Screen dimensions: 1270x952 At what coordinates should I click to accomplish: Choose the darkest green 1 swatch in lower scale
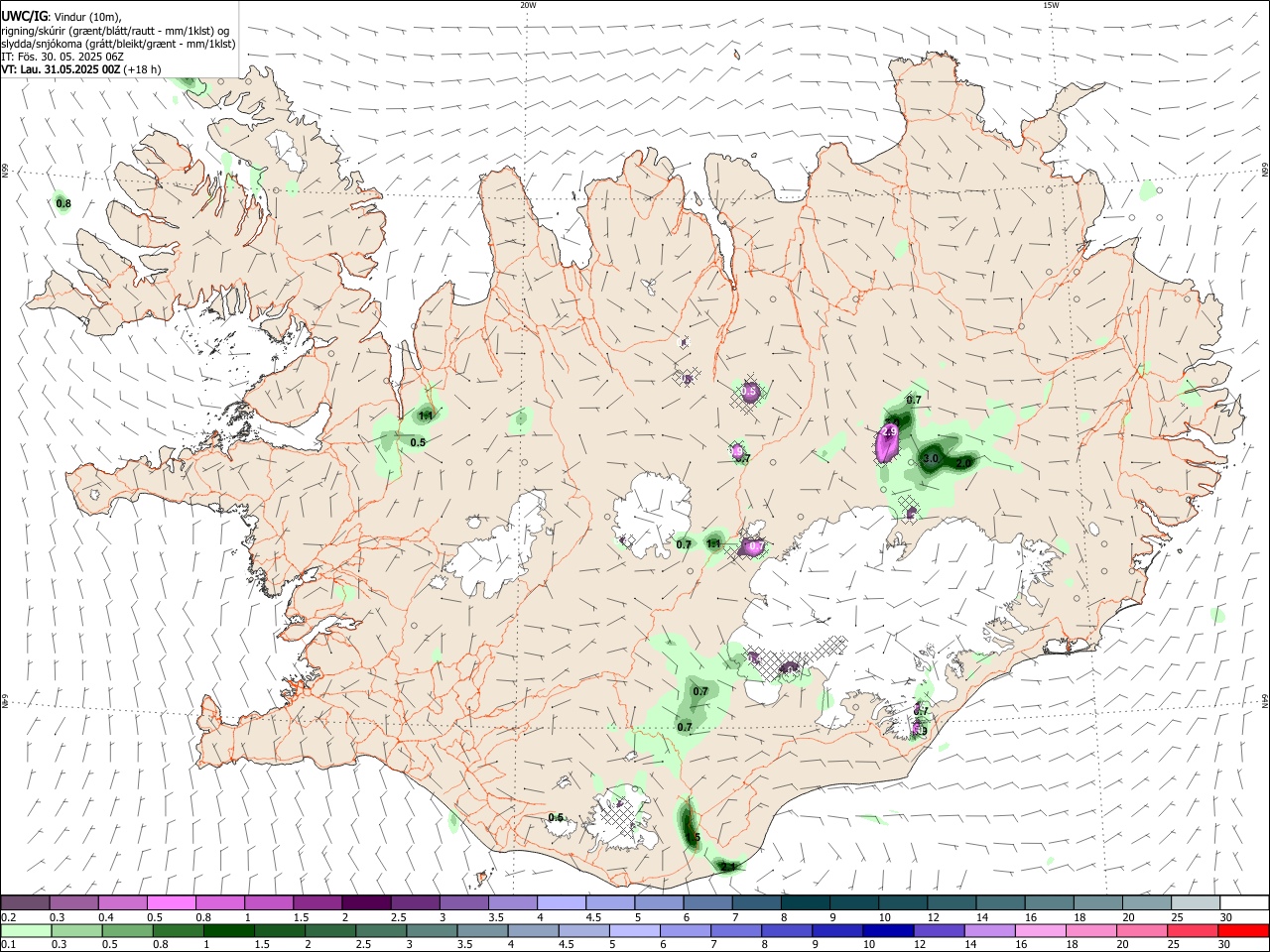pos(228,930)
